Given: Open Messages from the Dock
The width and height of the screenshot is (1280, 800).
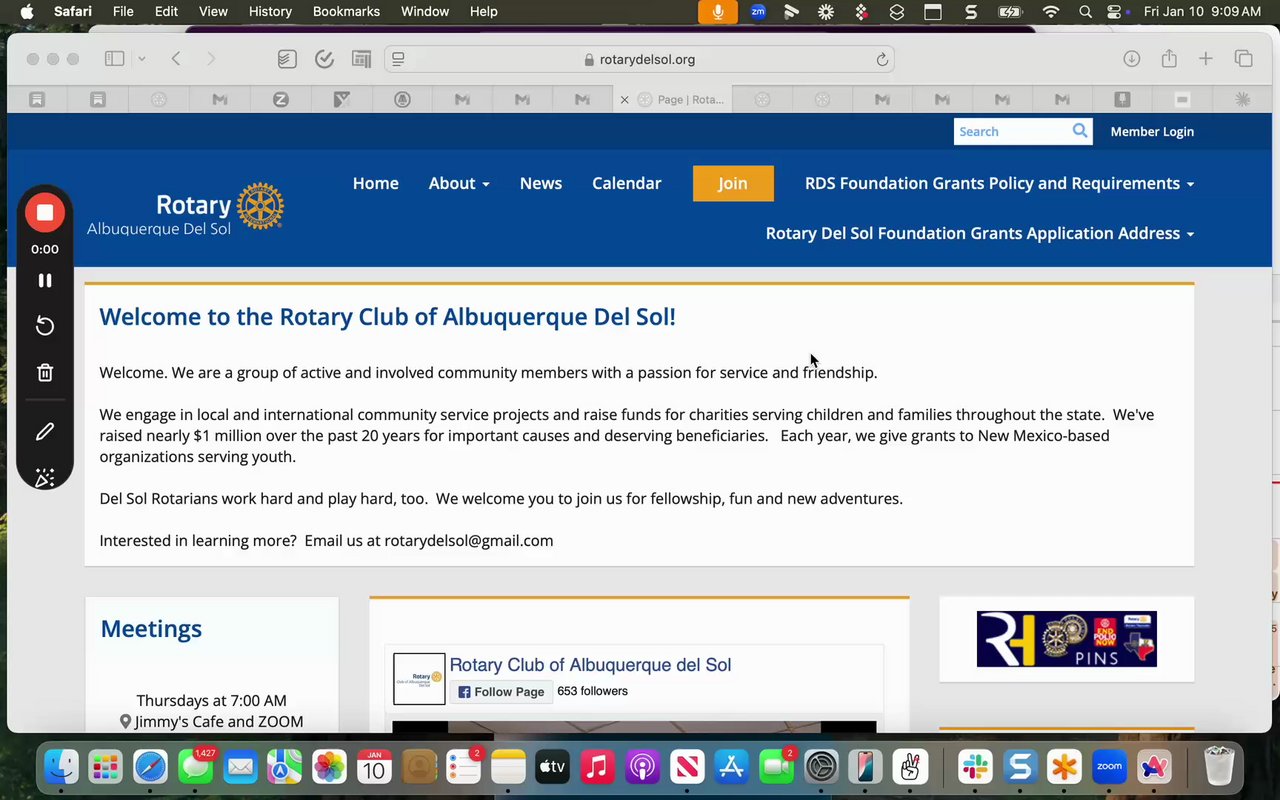Looking at the screenshot, I should pos(196,767).
